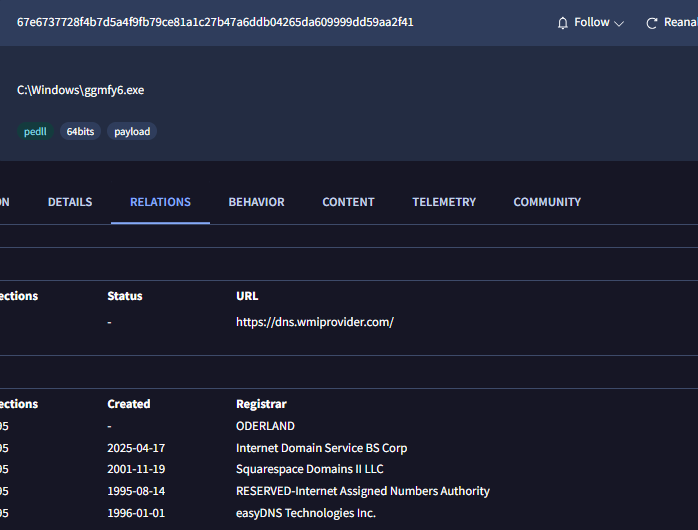
Task: Click the file path C:\Windows\ggmfy6.exe
Action: pos(81,90)
